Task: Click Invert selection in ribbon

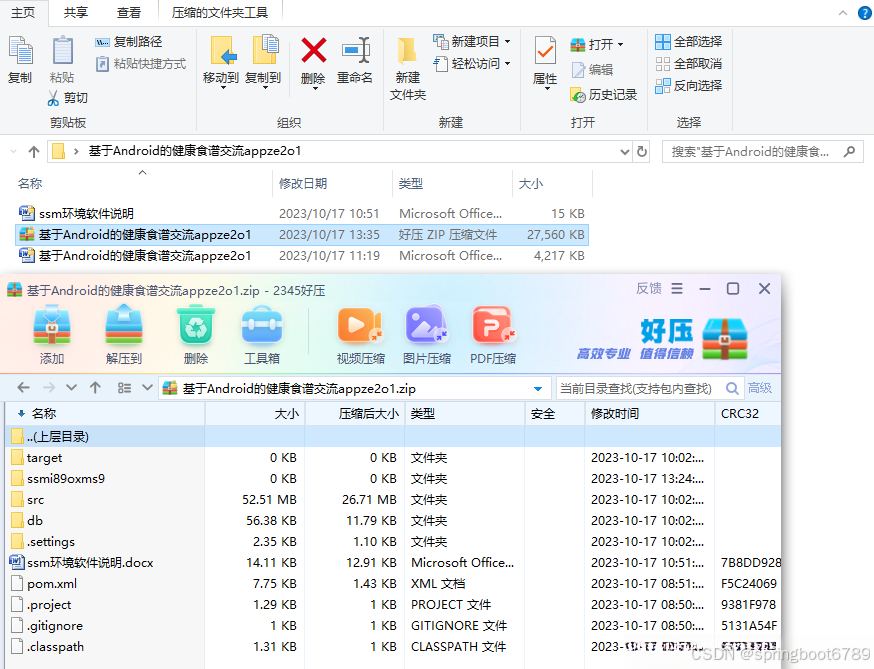Action: [688, 86]
